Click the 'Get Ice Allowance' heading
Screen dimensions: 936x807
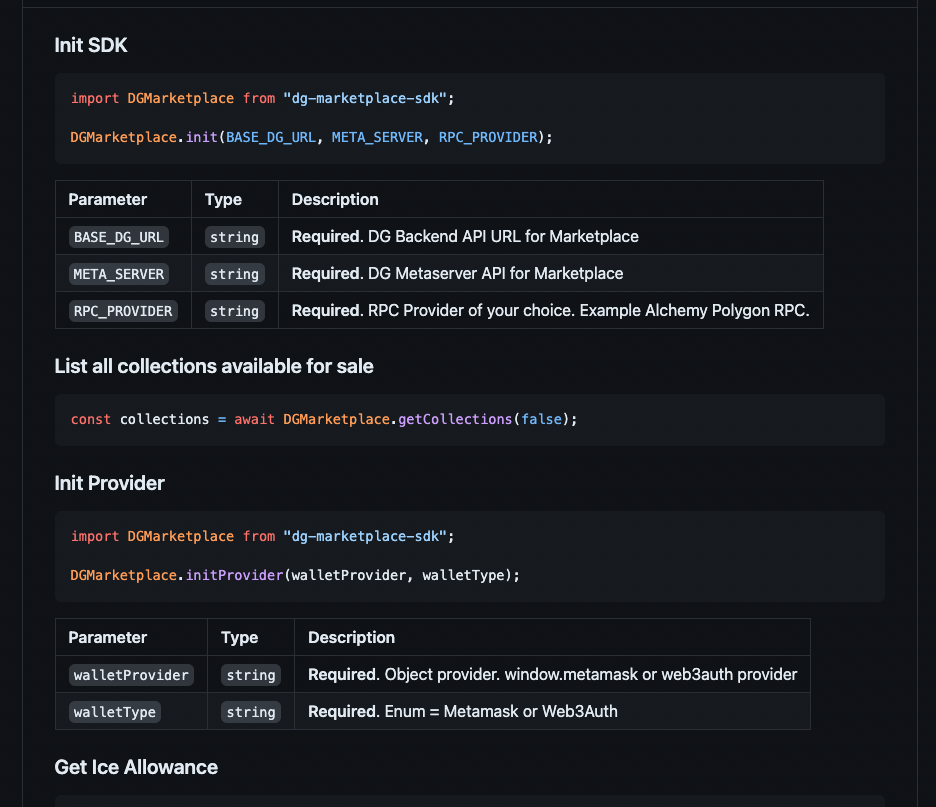coord(136,767)
